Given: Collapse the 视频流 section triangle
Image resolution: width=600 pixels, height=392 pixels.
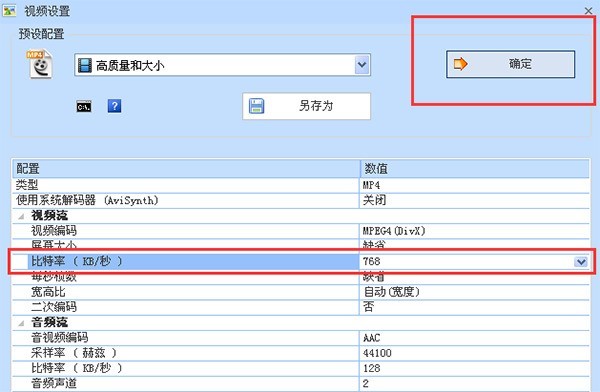Looking at the screenshot, I should (21, 216).
